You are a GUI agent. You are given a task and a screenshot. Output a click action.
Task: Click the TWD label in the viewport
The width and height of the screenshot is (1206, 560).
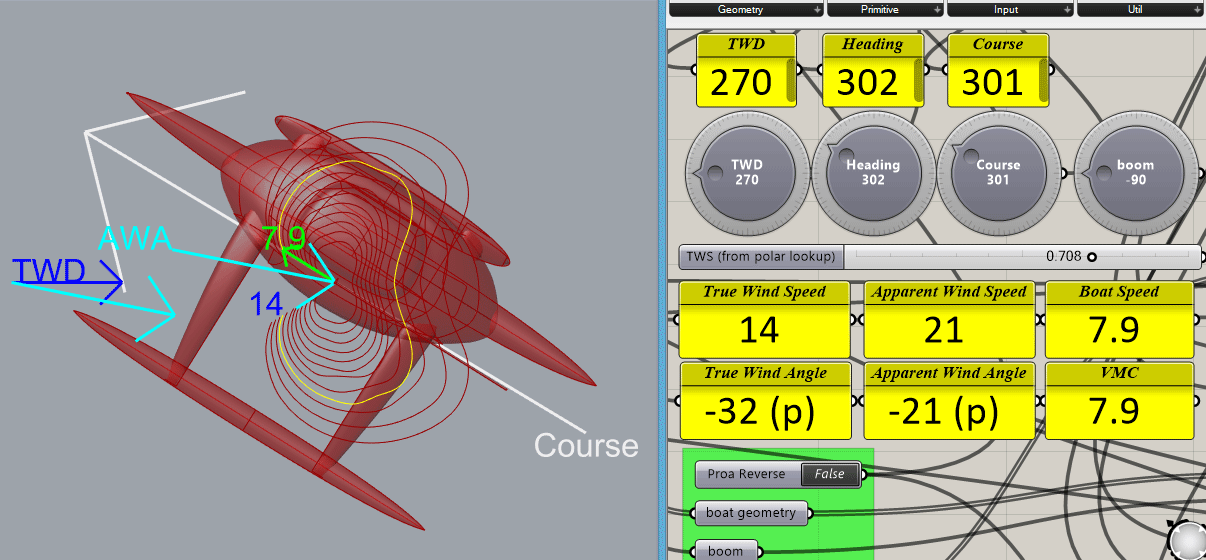pos(48,270)
